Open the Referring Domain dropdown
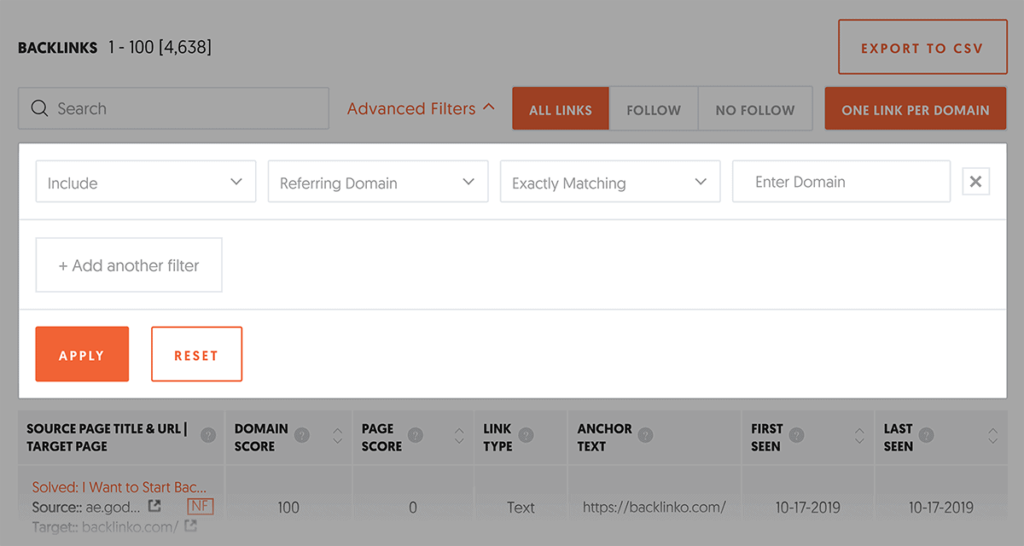 [x=377, y=183]
